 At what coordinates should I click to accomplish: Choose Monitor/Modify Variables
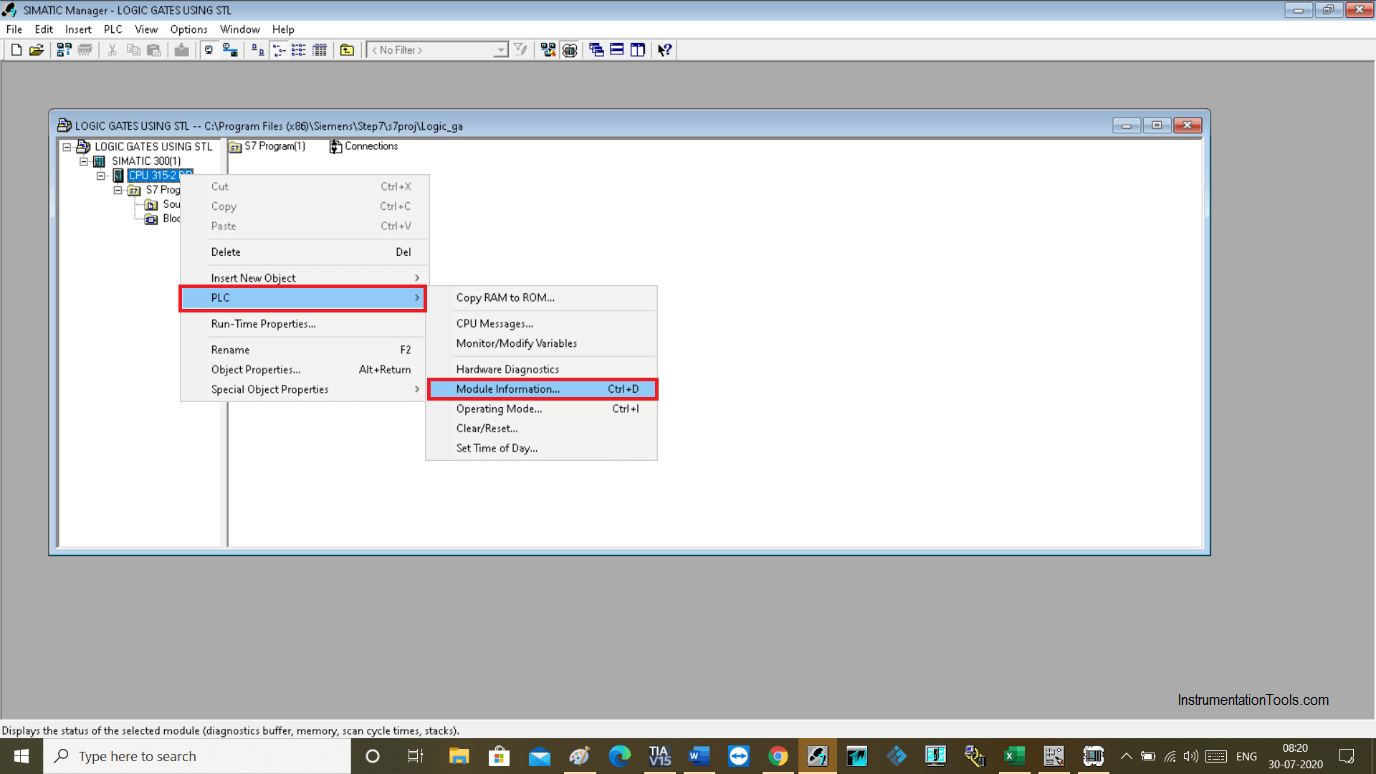(541, 343)
